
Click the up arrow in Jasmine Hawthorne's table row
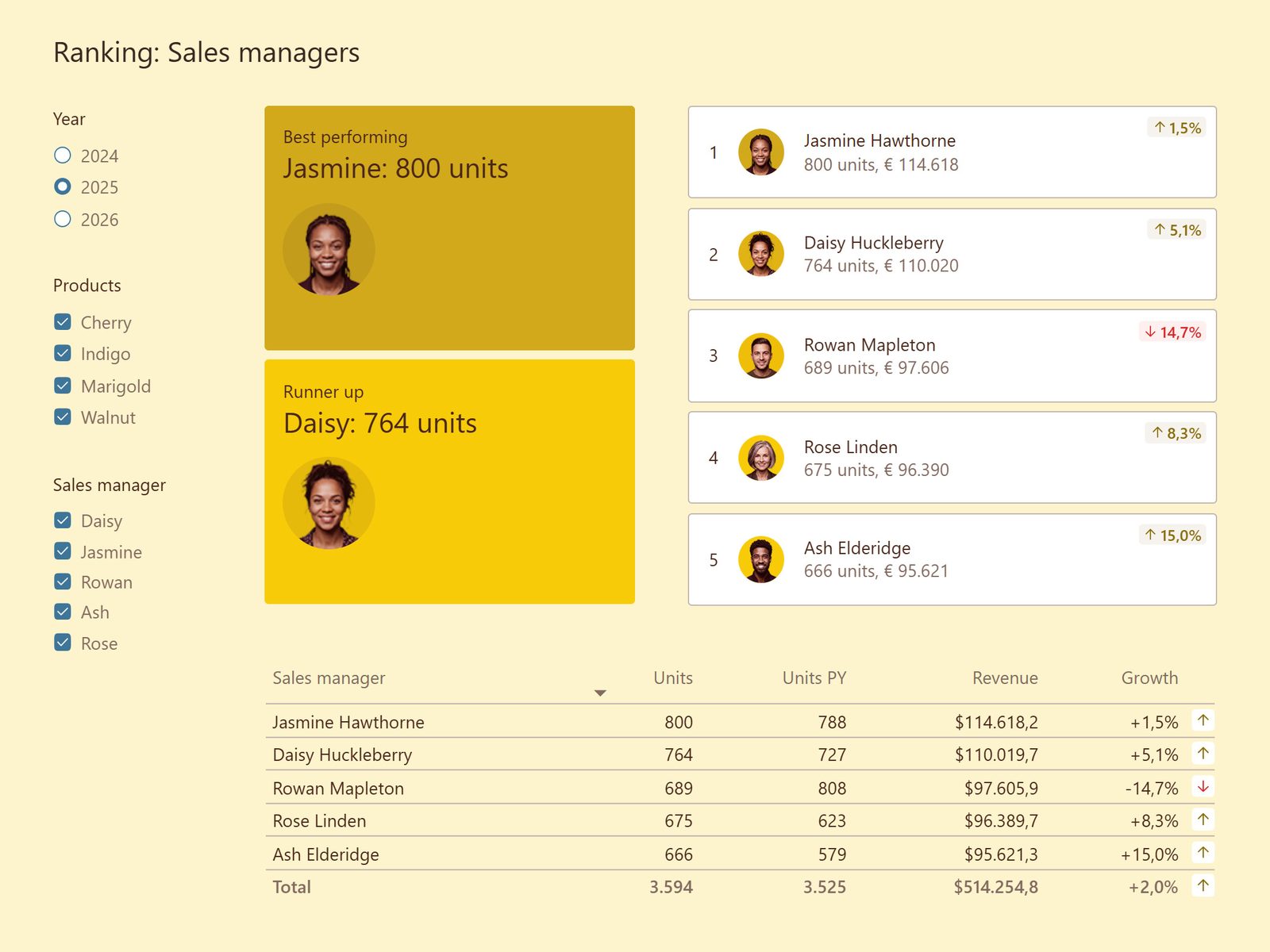[x=1203, y=720]
